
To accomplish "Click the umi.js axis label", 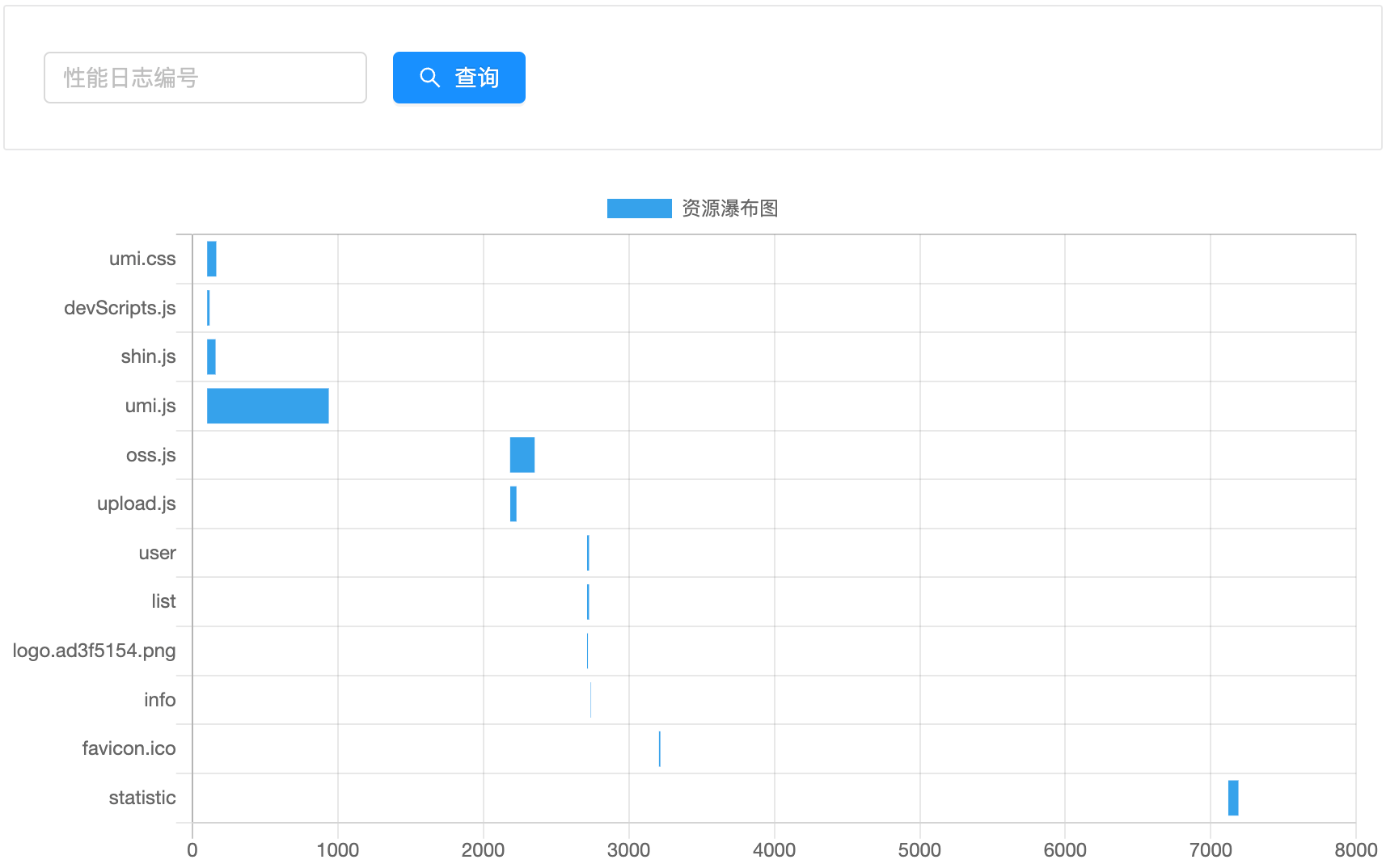I will point(150,406).
